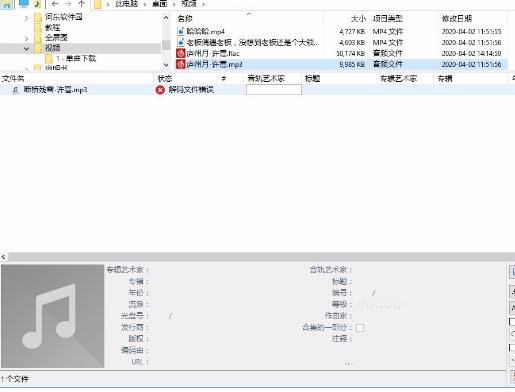
Task: Expand the 河东软件园 tree node
Action: point(26,18)
